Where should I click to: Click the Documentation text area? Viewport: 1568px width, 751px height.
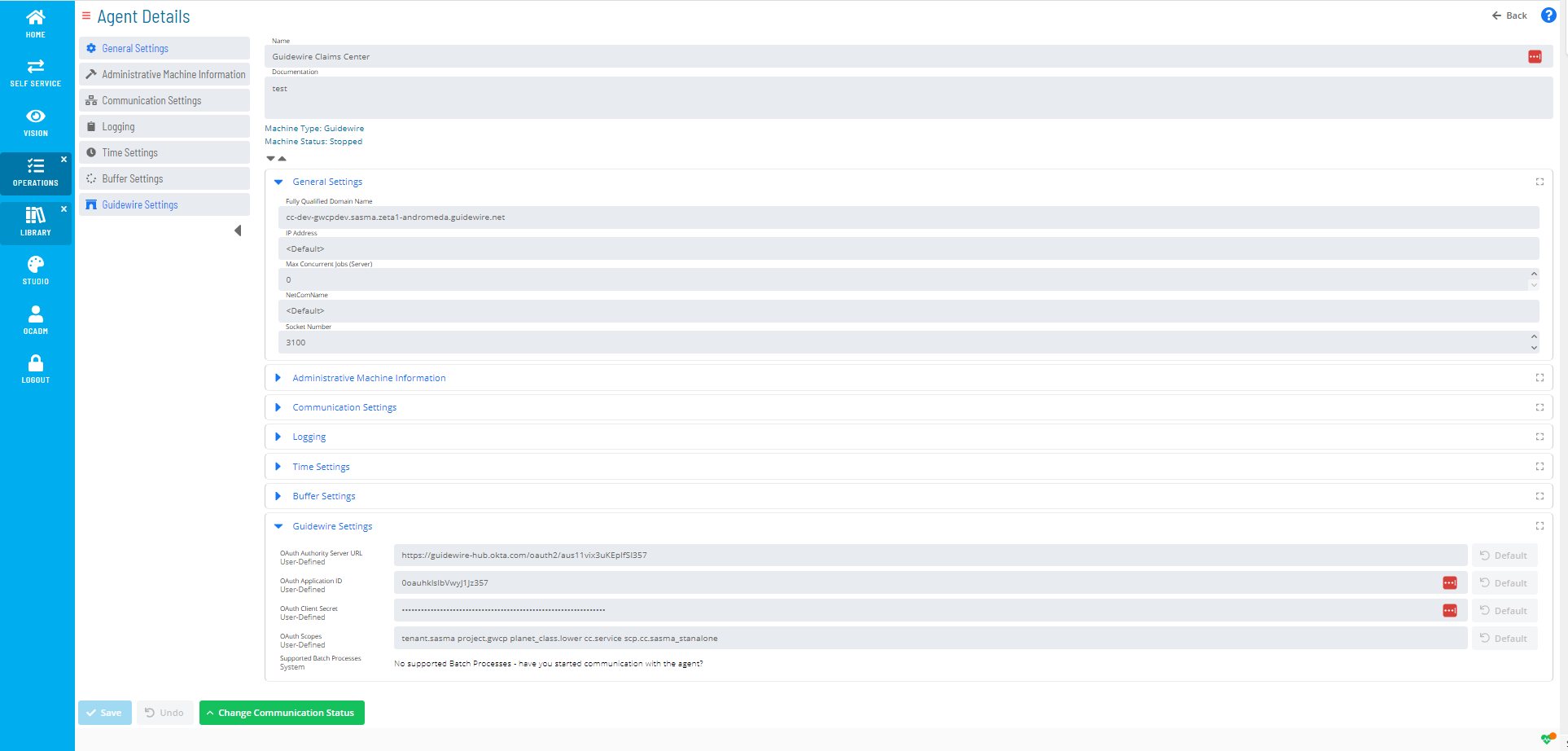click(x=909, y=98)
